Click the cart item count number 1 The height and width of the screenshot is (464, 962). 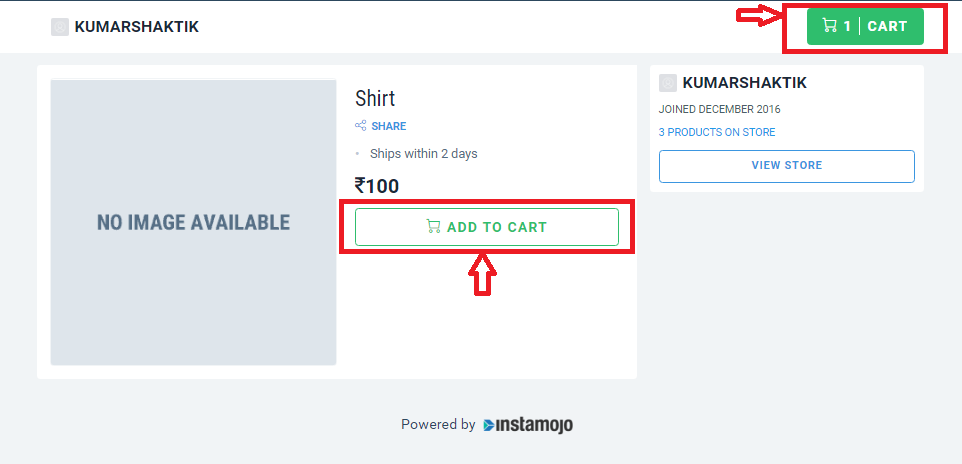(847, 26)
